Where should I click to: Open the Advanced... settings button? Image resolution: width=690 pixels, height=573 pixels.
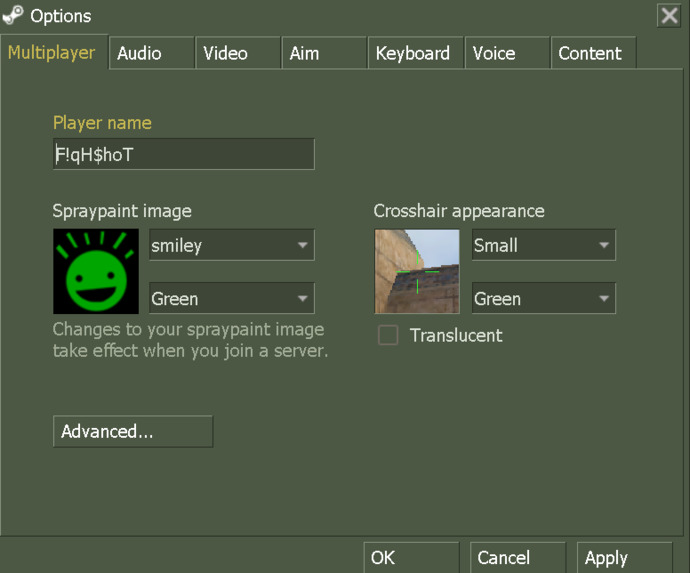[133, 432]
